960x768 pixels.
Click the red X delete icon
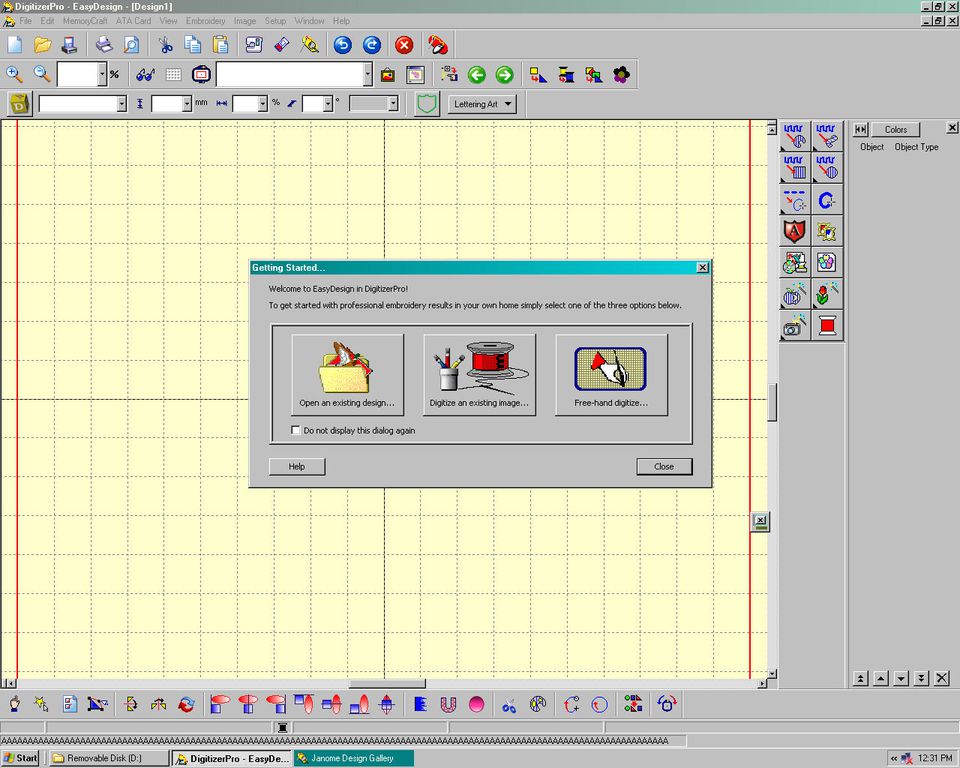[x=404, y=45]
